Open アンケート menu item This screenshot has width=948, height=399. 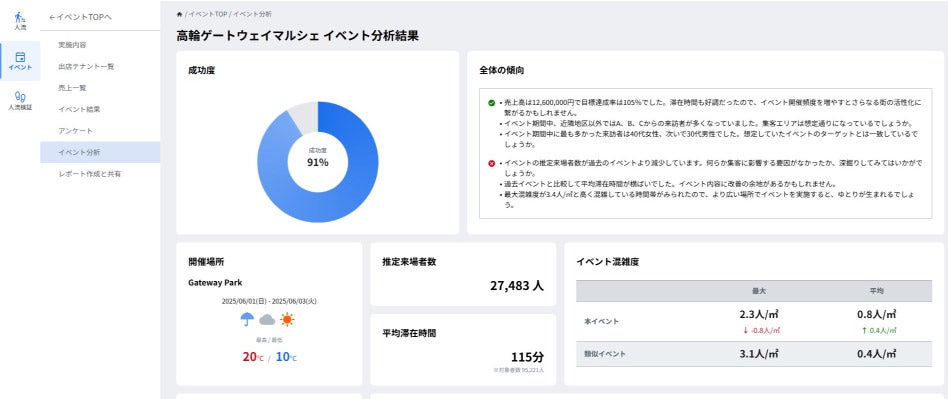pyautogui.click(x=100, y=131)
